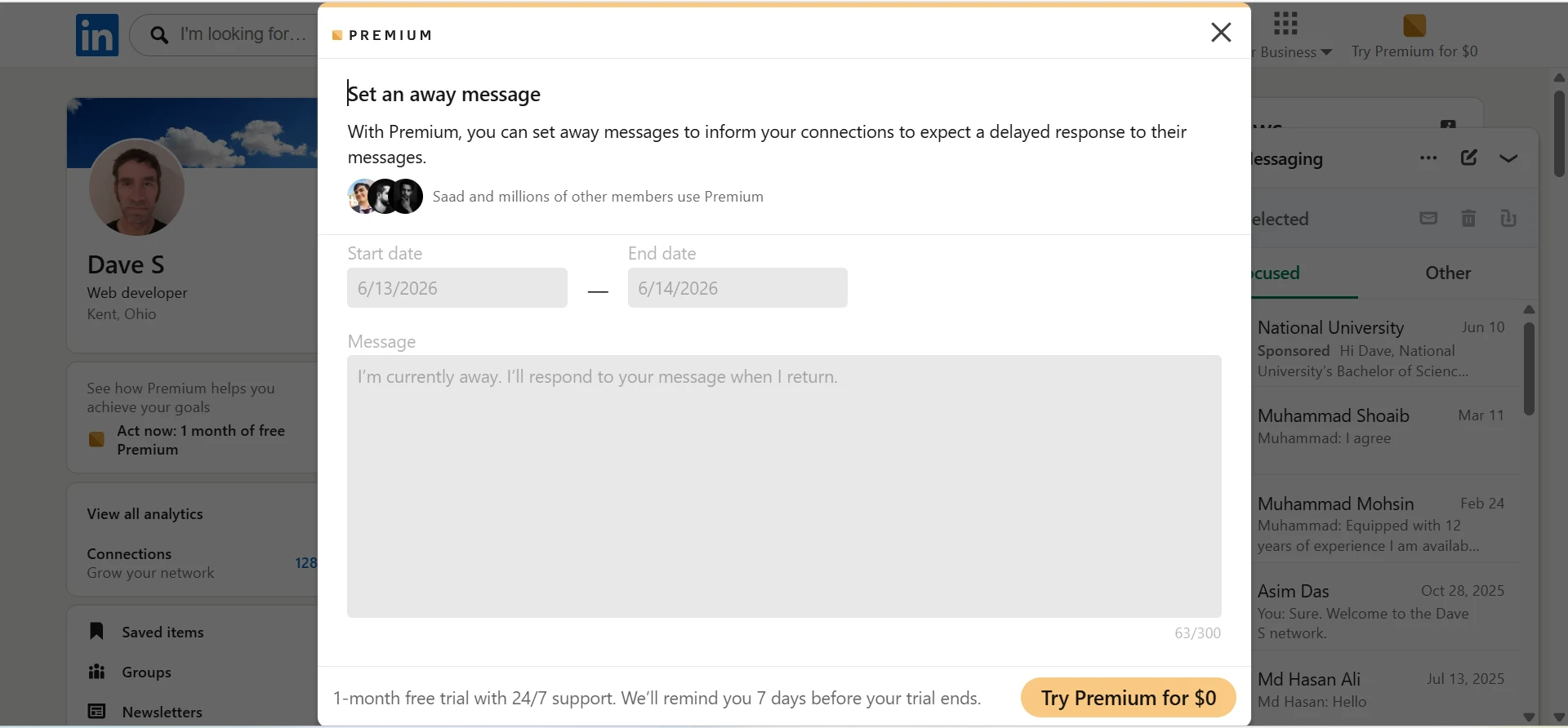Click the End date field
Image resolution: width=1568 pixels, height=728 pixels.
pos(737,288)
